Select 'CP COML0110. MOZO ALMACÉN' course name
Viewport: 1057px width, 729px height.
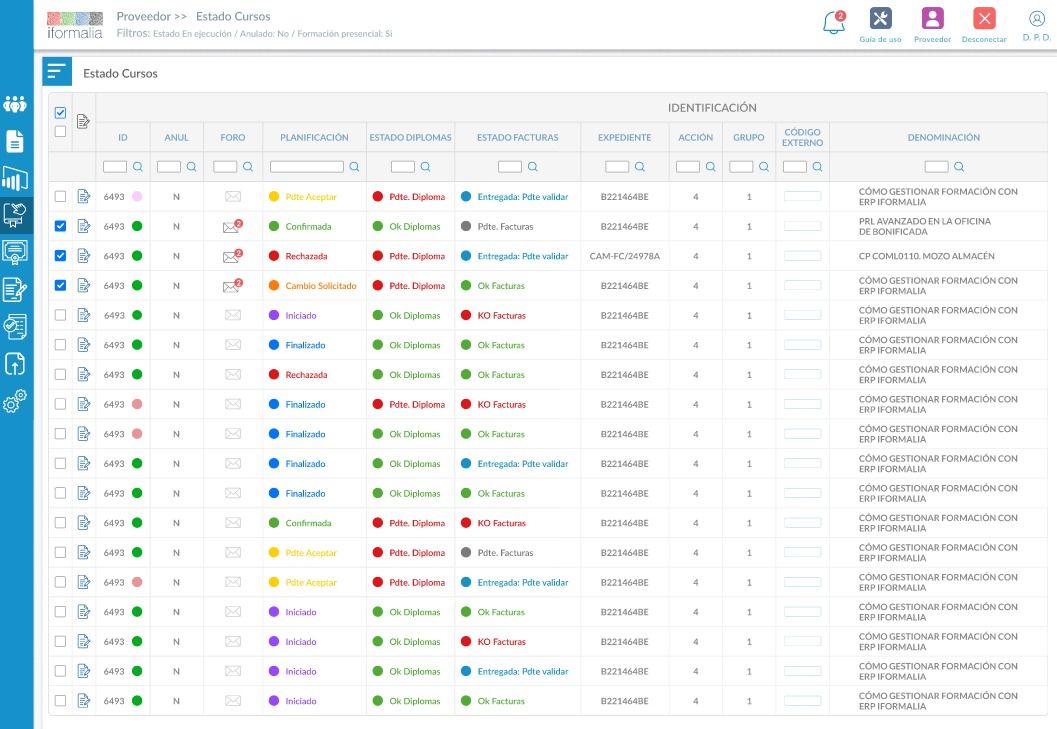926,256
